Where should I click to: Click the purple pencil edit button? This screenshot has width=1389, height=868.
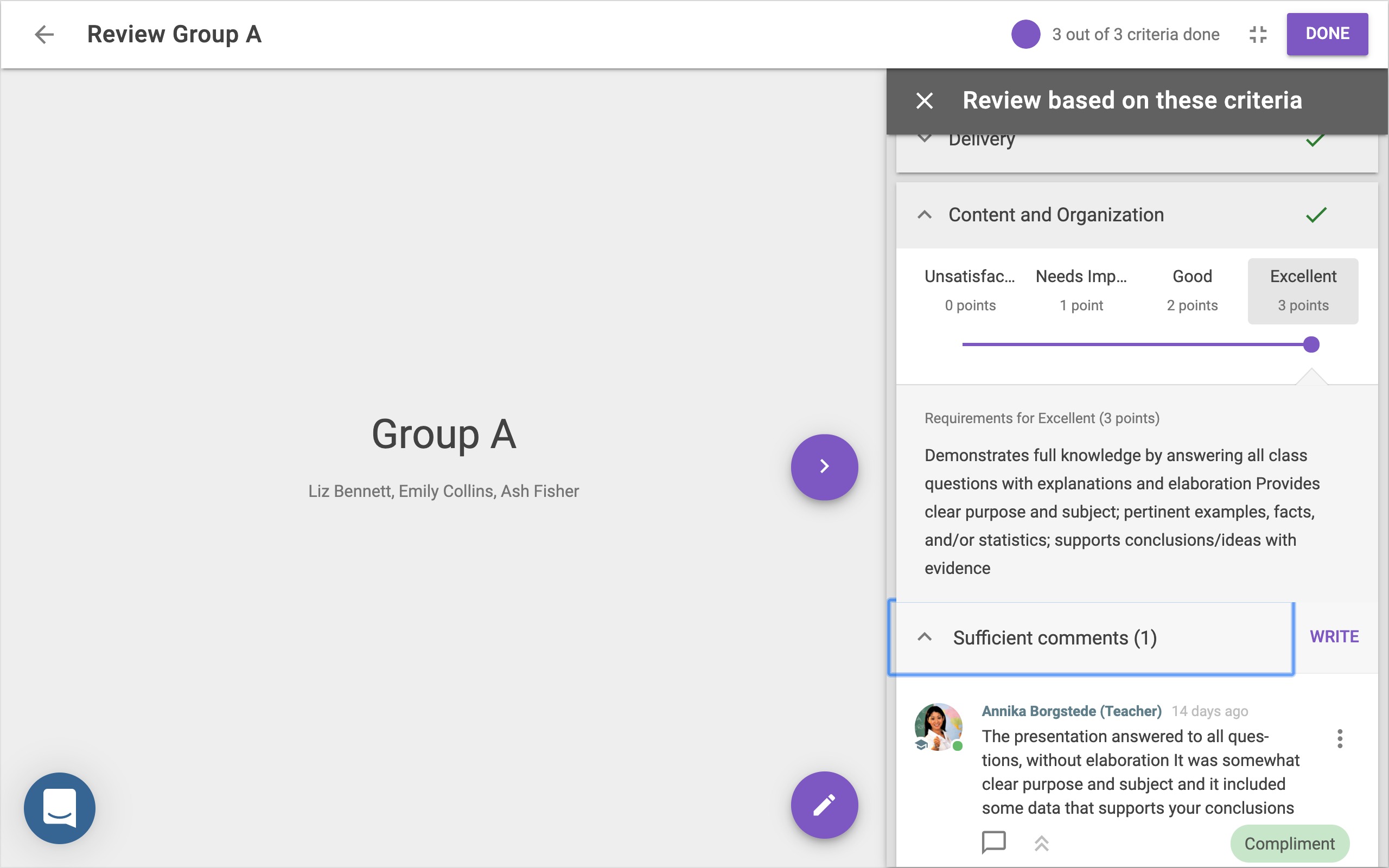[824, 805]
